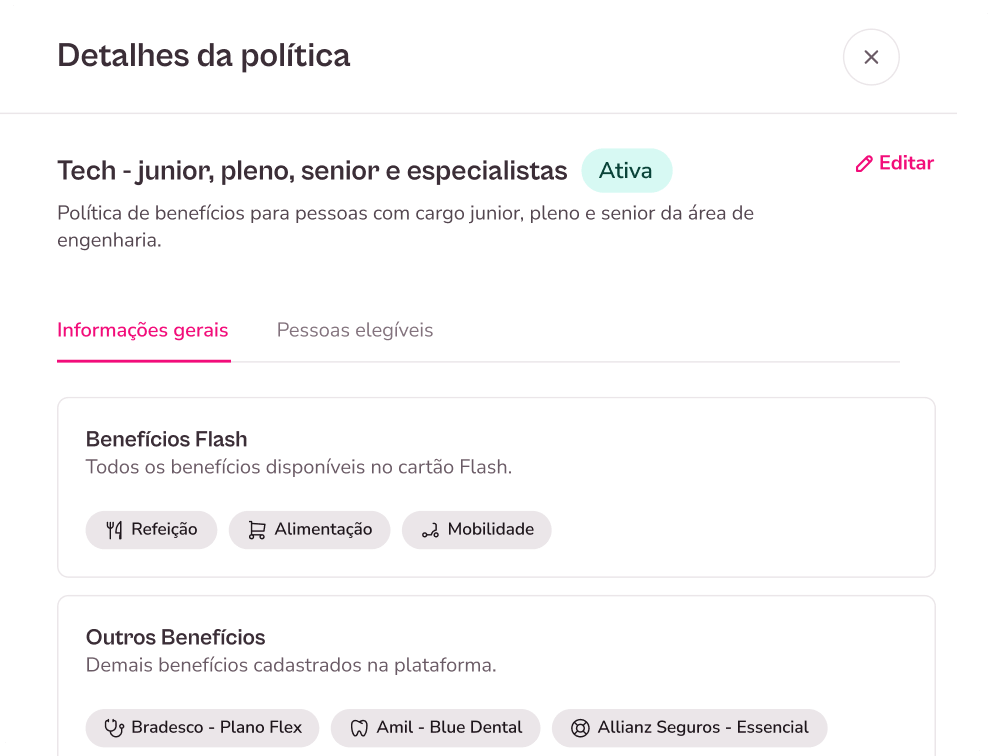Click the Benefícios Flash card heading

[166, 439]
